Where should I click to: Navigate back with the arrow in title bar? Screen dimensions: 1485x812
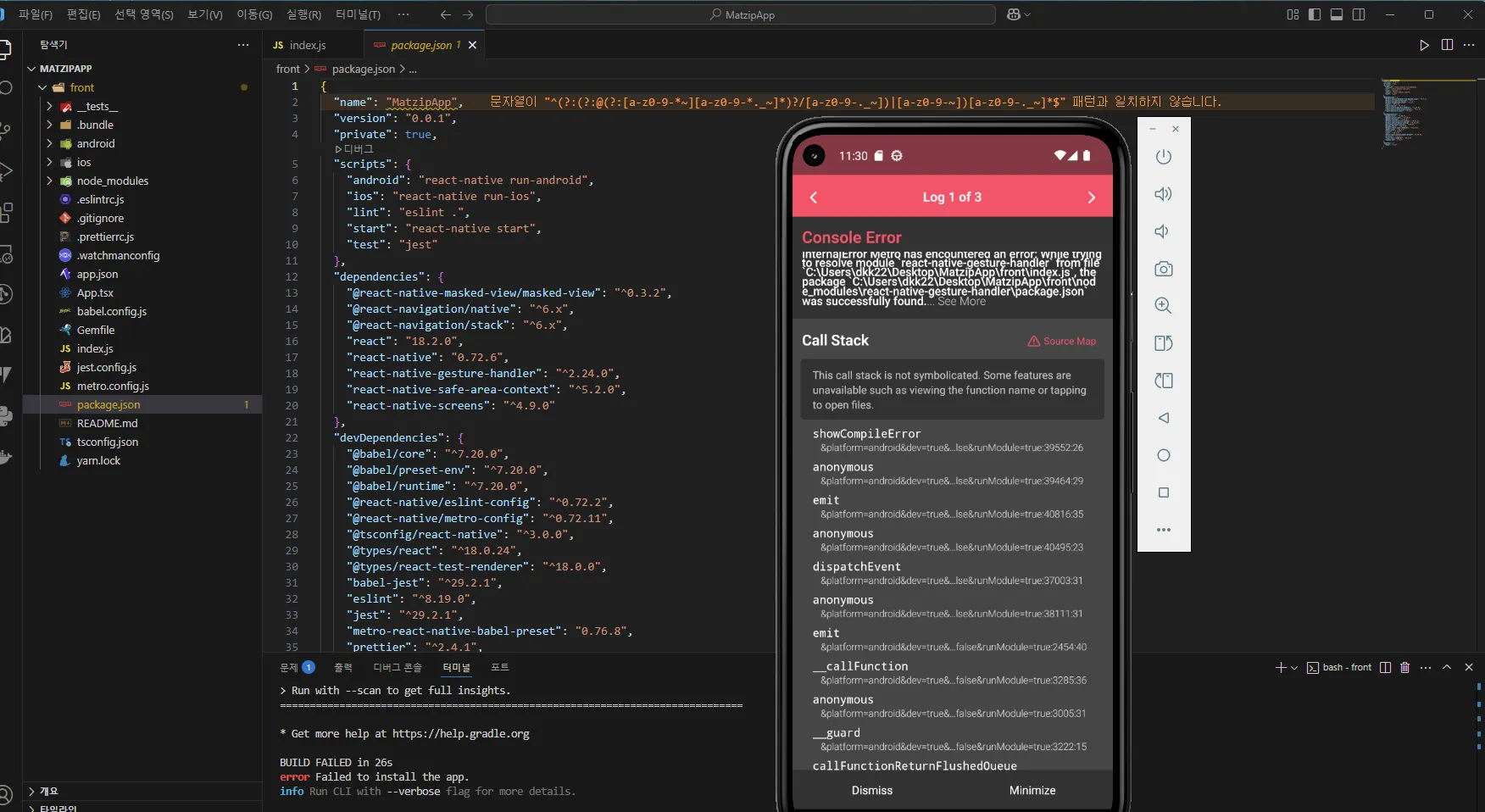445,14
